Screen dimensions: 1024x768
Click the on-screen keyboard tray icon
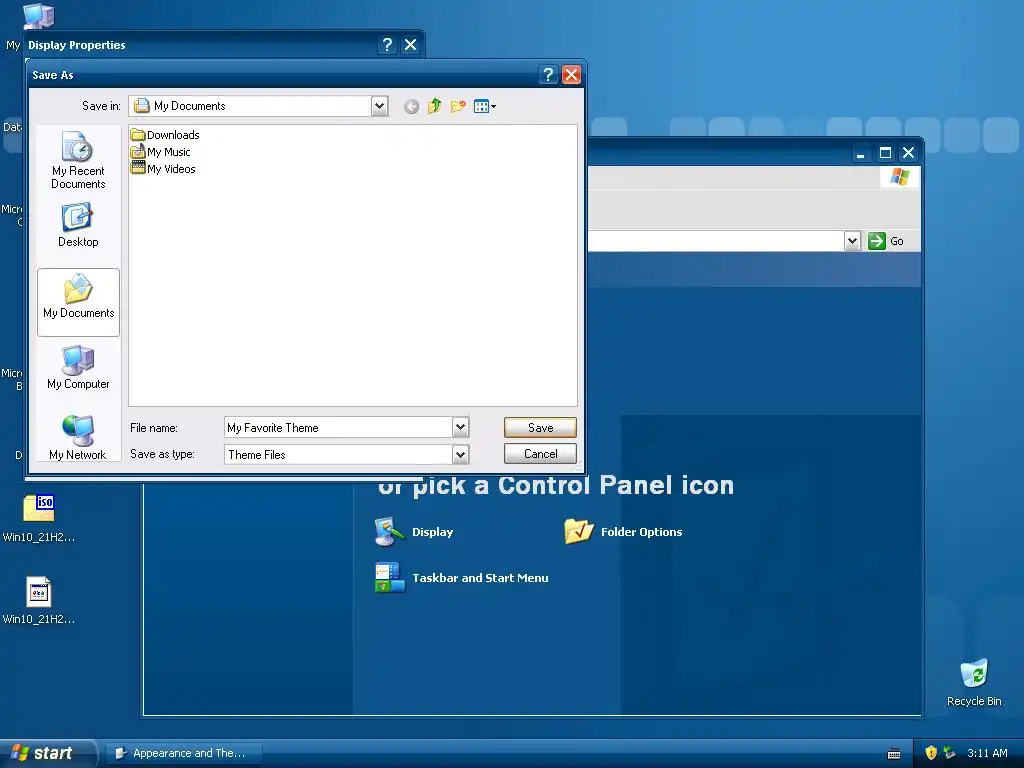click(894, 754)
